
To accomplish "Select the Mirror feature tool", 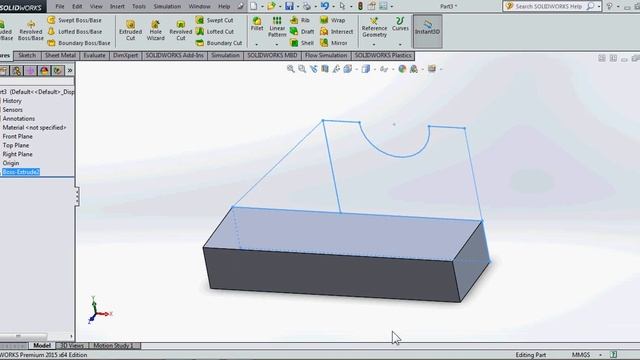I will coord(333,43).
